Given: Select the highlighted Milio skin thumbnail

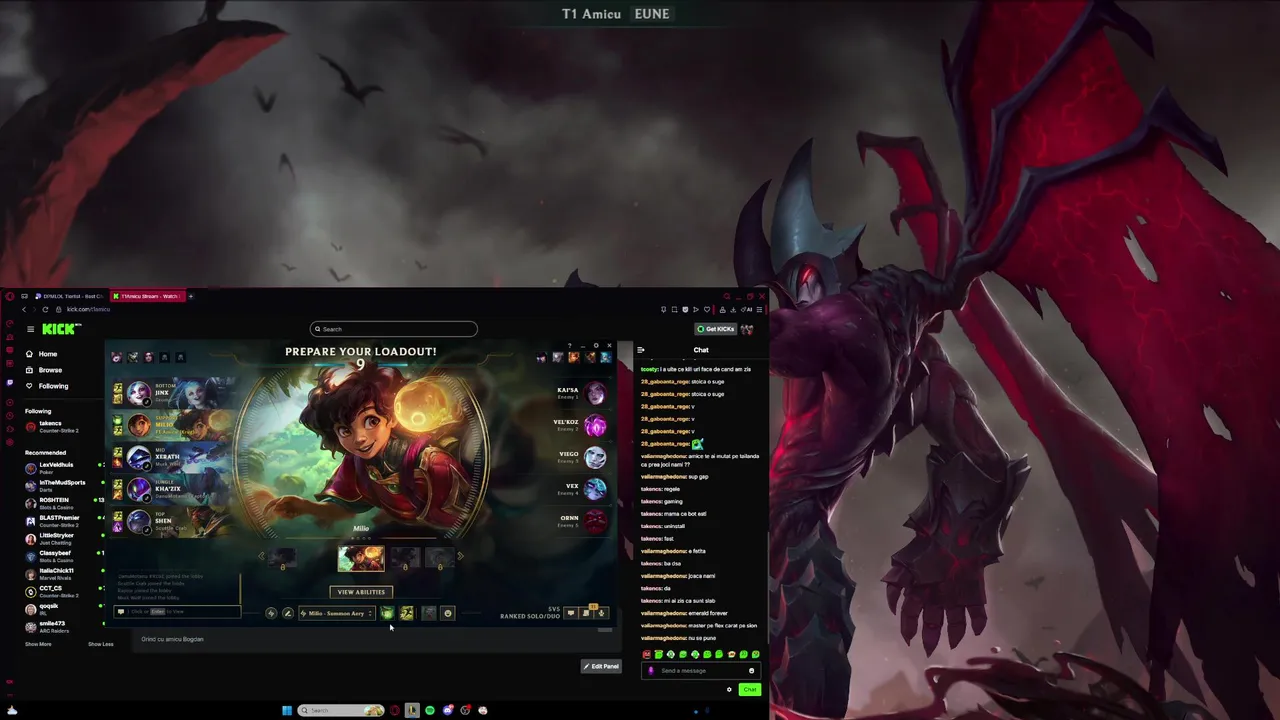Looking at the screenshot, I should point(361,557).
